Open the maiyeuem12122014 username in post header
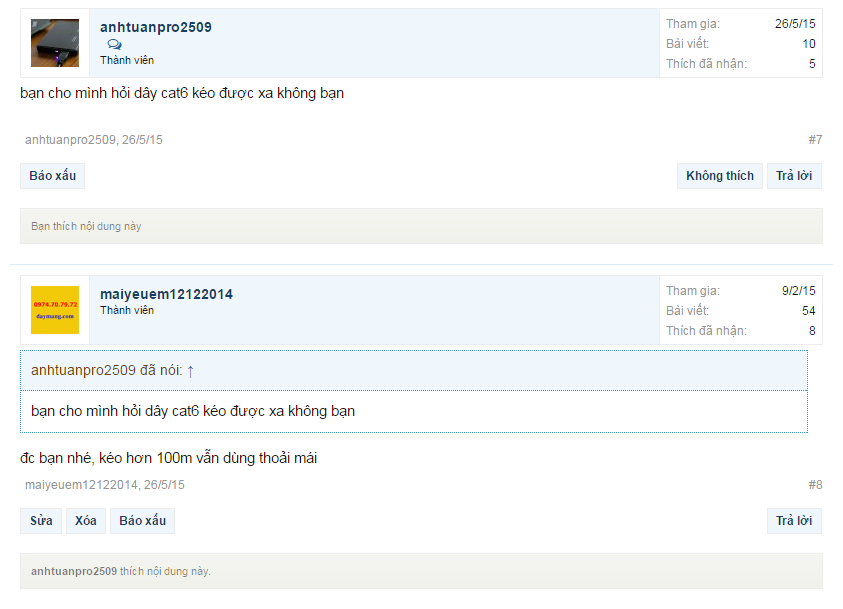The width and height of the screenshot is (843, 609). pos(166,294)
